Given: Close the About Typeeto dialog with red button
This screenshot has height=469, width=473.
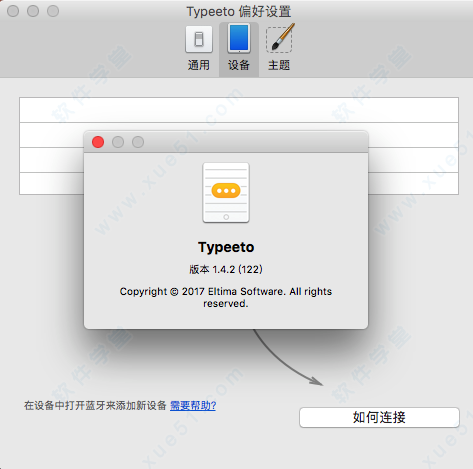Looking at the screenshot, I should [98, 142].
